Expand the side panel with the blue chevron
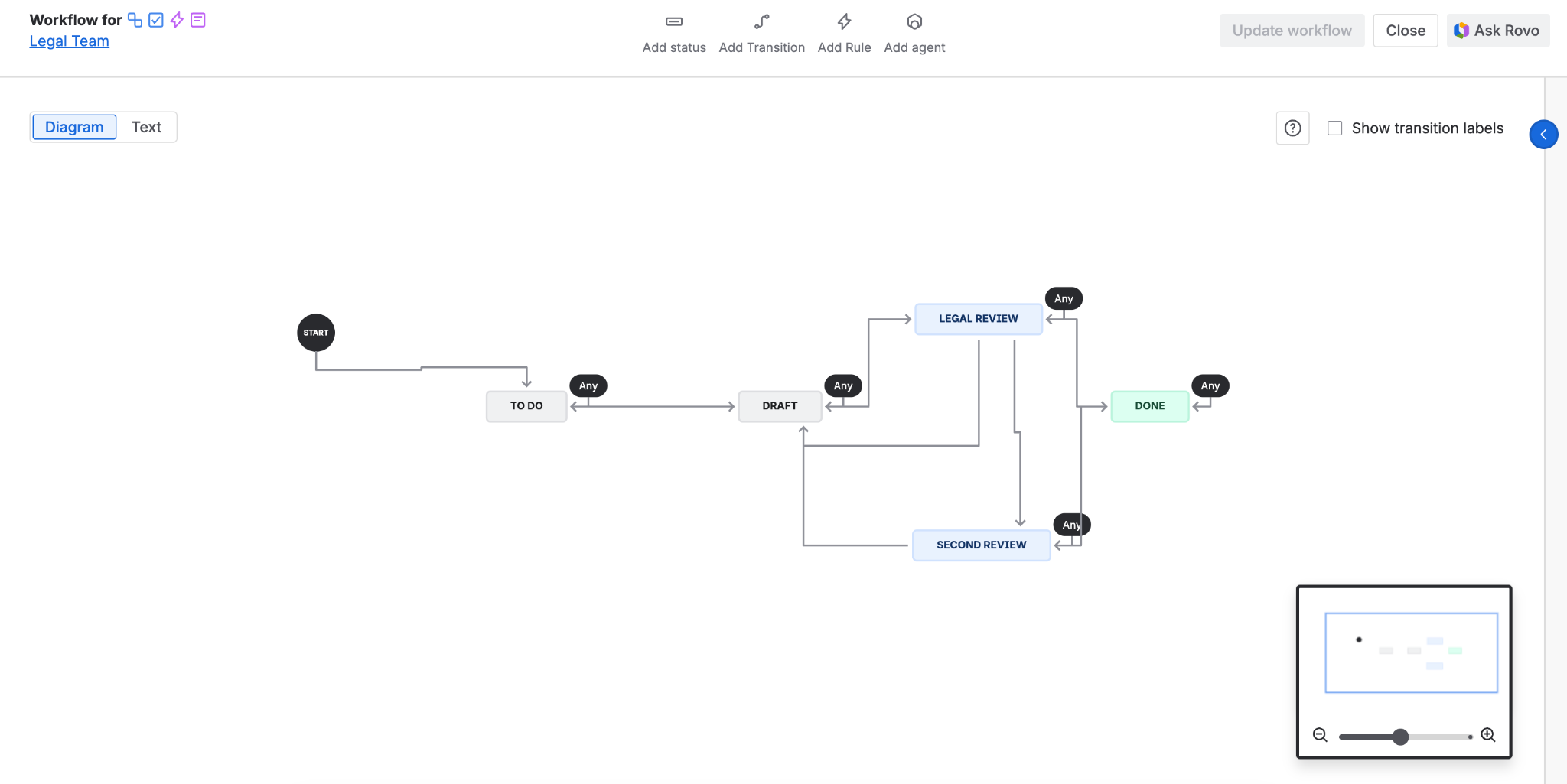 click(1543, 135)
